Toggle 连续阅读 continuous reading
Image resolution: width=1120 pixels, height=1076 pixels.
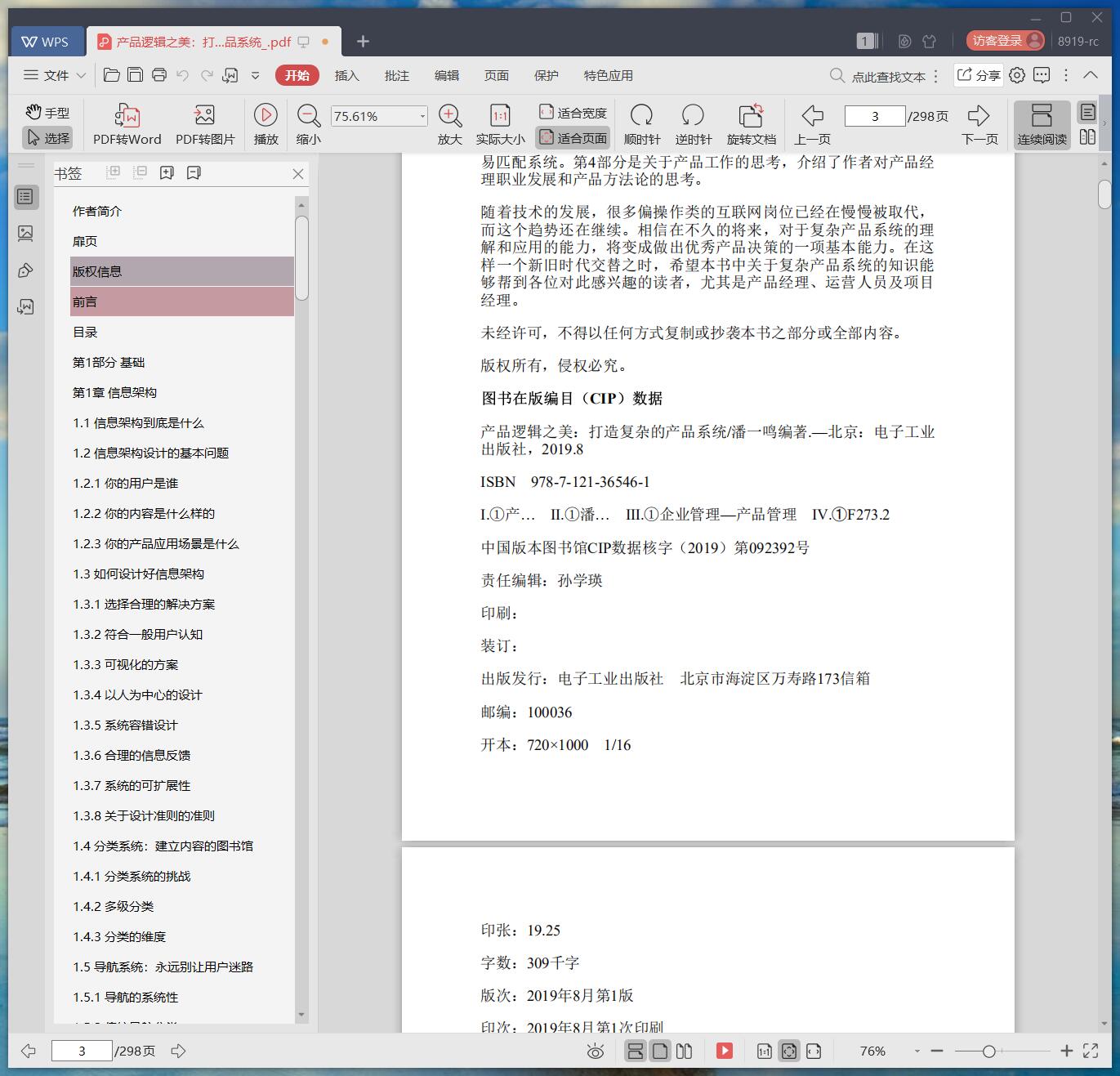coord(1042,125)
